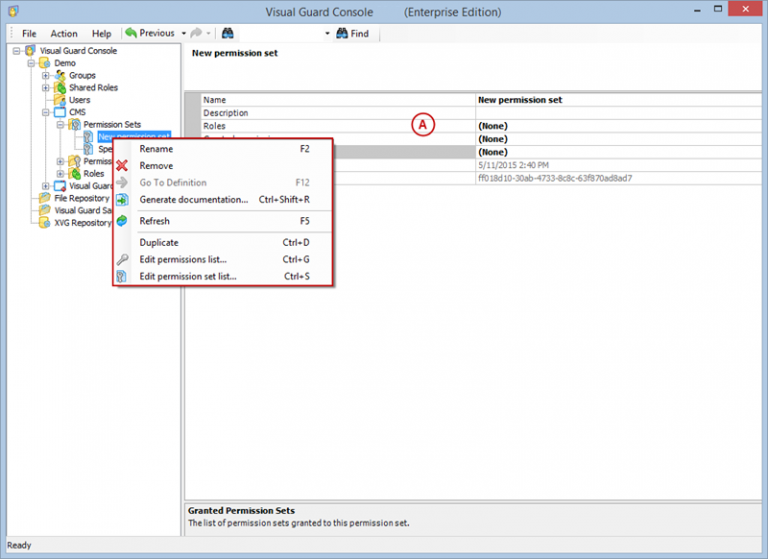This screenshot has width=768, height=559.
Task: Open the File menu
Action: [x=29, y=33]
